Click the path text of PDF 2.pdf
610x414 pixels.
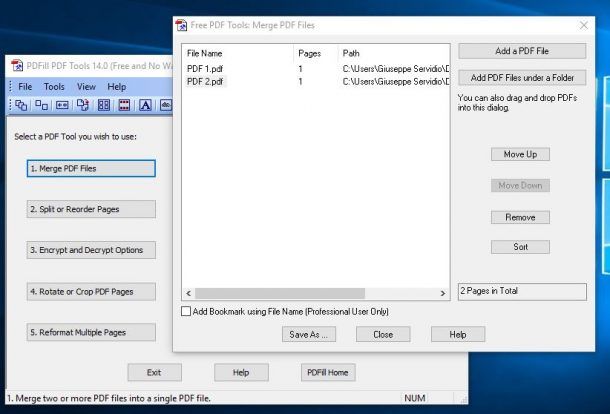[396, 81]
